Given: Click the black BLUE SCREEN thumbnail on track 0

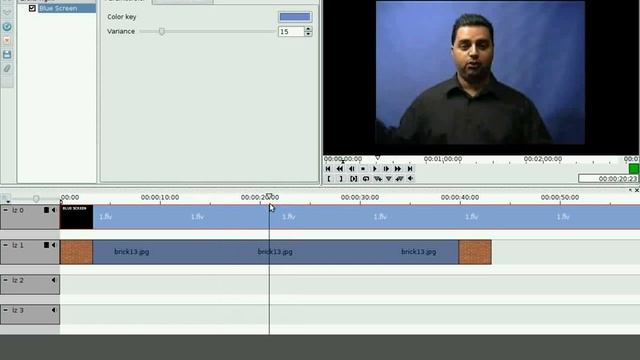Looking at the screenshot, I should point(77,217).
